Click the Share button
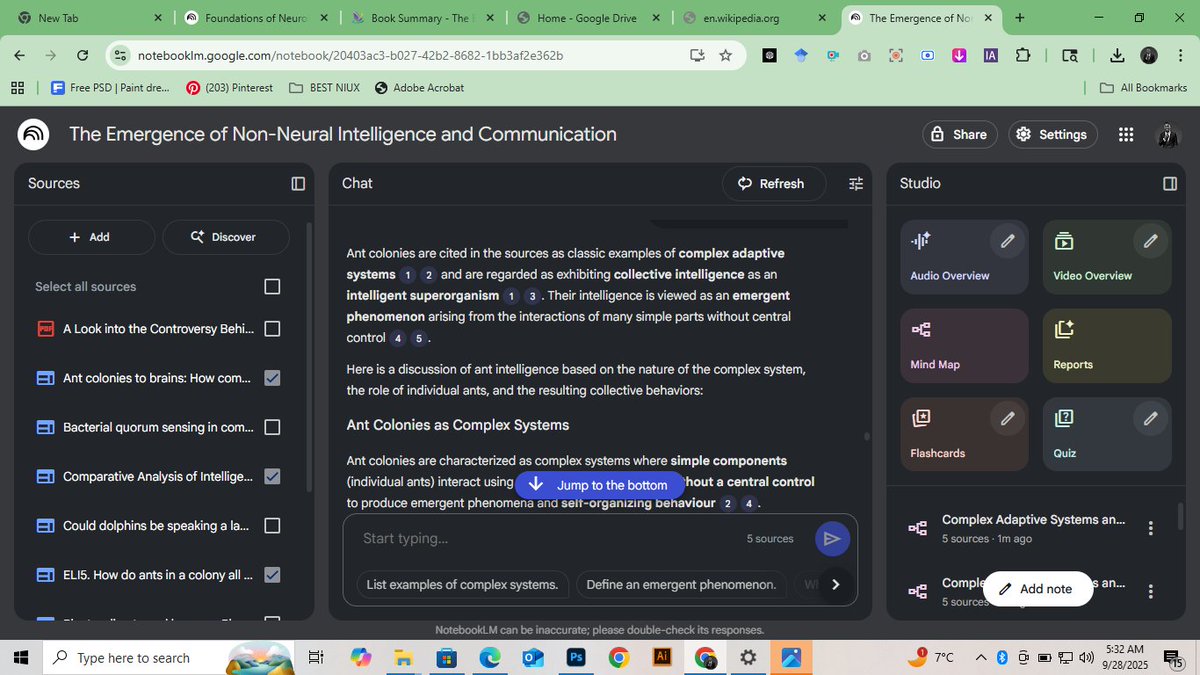The width and height of the screenshot is (1200, 675). point(959,134)
